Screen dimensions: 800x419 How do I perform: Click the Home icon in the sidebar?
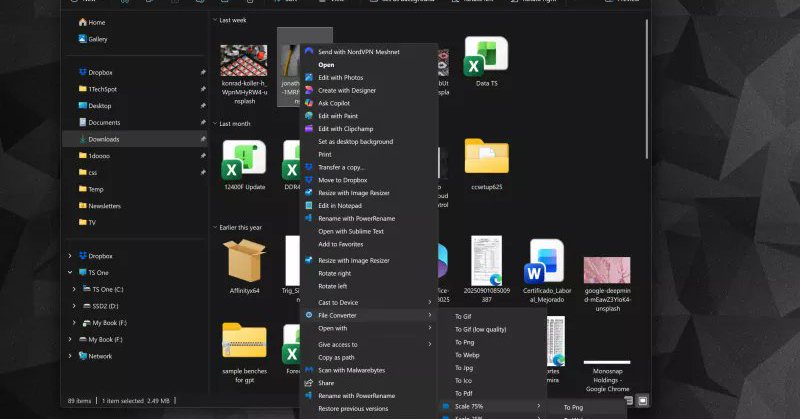pyautogui.click(x=83, y=22)
